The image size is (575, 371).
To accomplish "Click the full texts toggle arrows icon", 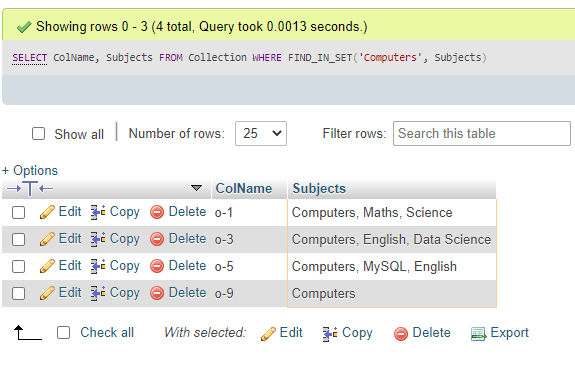I will 30,189.
